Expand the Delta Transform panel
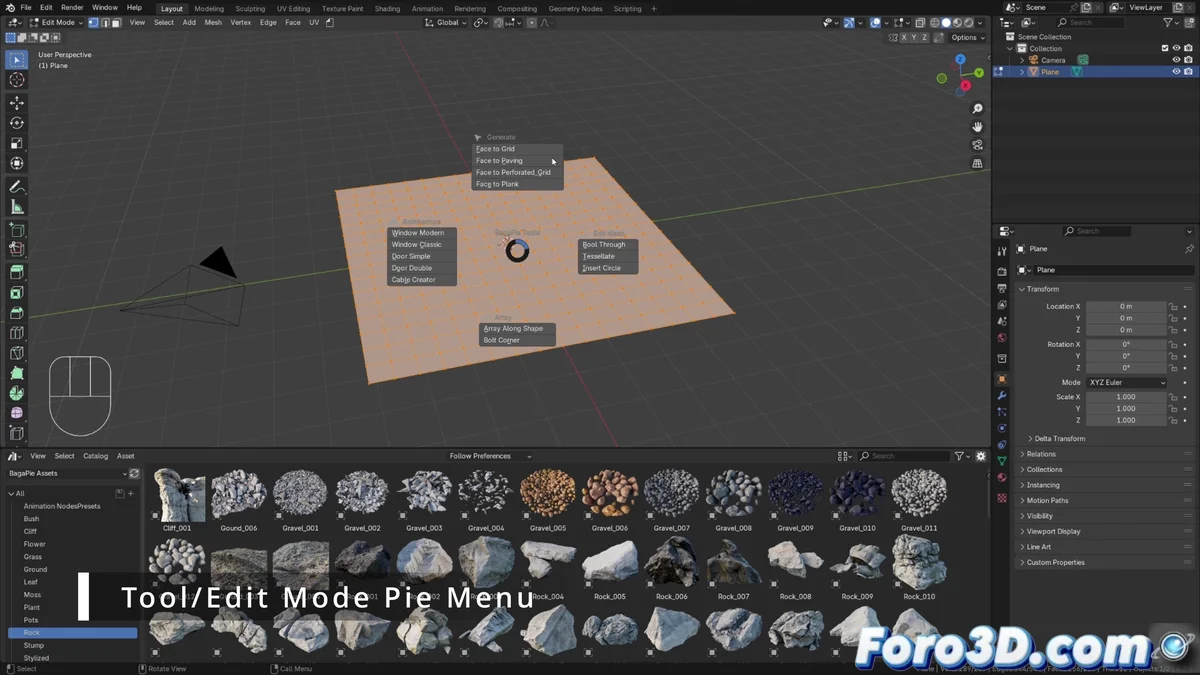The width and height of the screenshot is (1200, 675). pos(1059,438)
